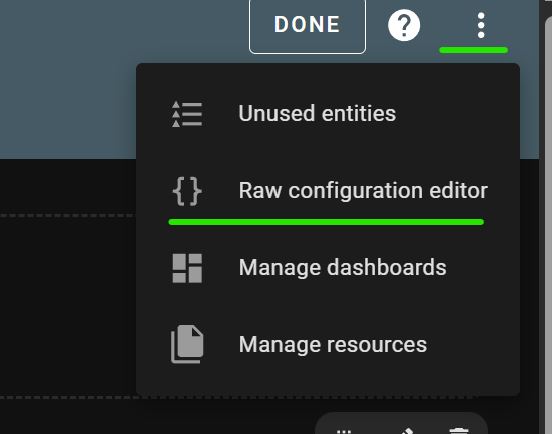Click the trash delete icon at bottom

[459, 431]
